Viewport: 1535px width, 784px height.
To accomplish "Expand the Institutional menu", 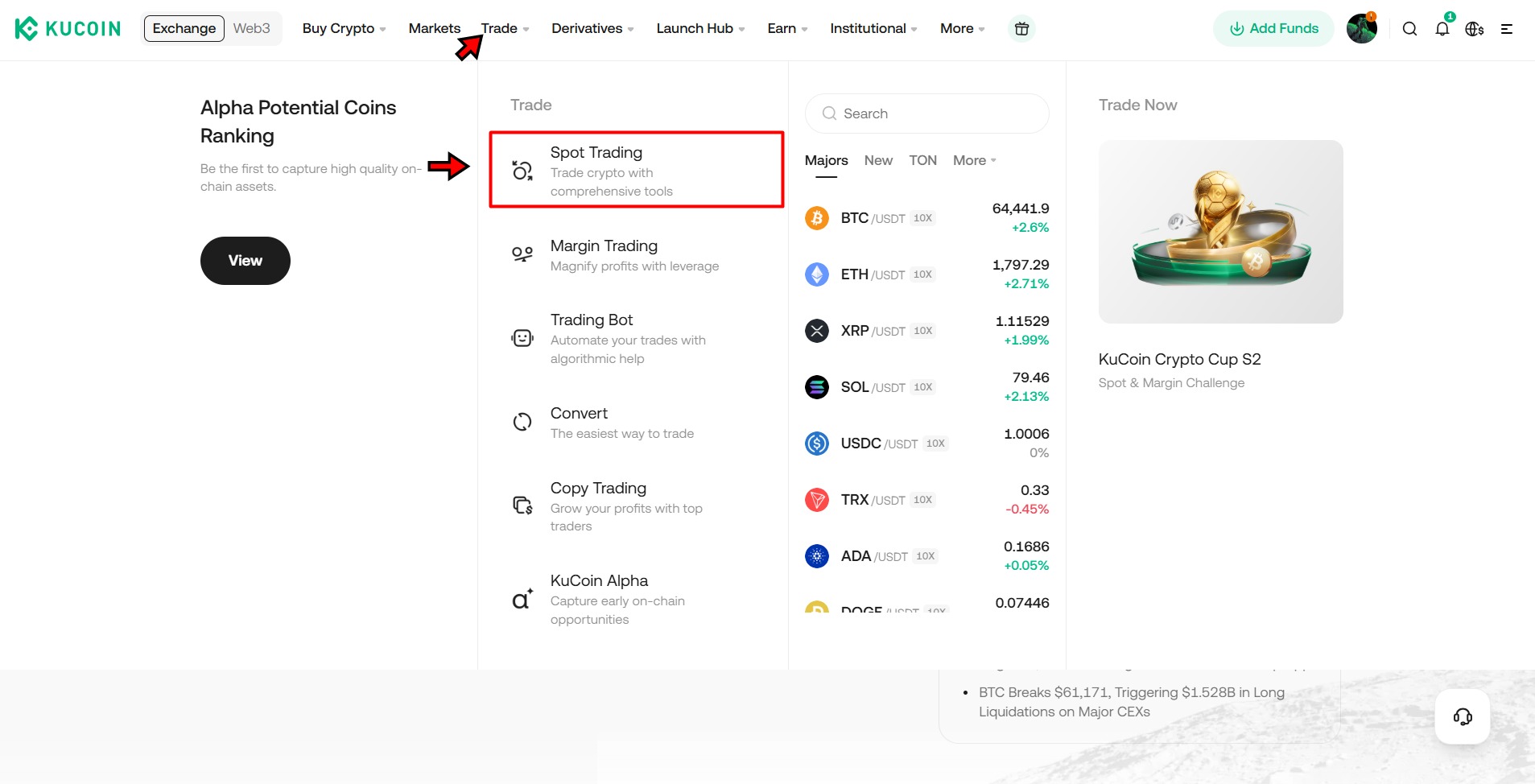I will tap(873, 29).
